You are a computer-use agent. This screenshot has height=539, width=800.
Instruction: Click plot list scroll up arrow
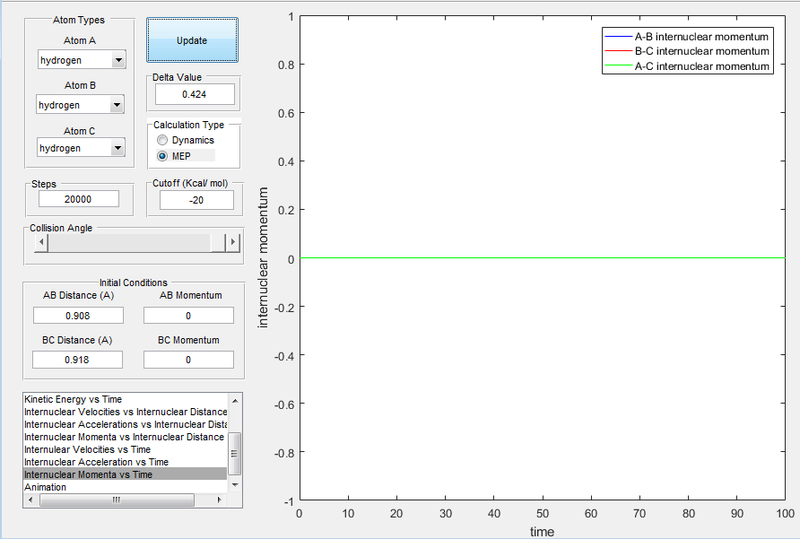235,401
